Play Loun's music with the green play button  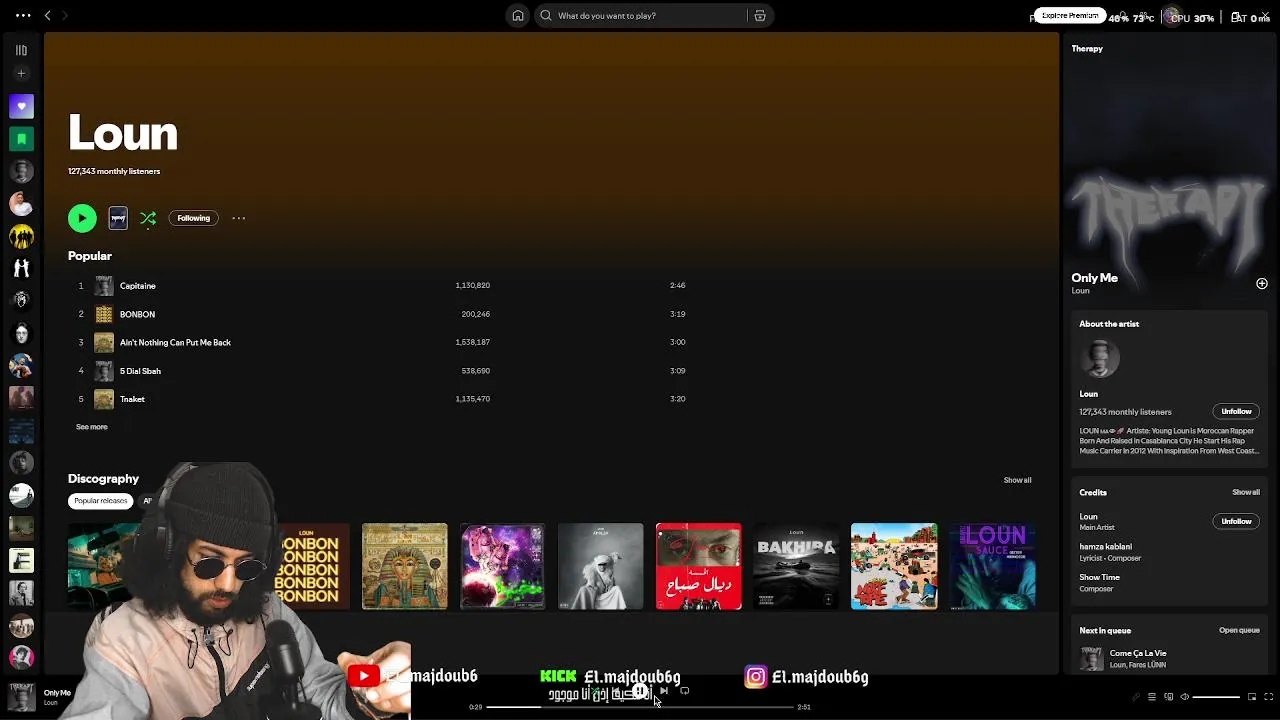point(82,218)
